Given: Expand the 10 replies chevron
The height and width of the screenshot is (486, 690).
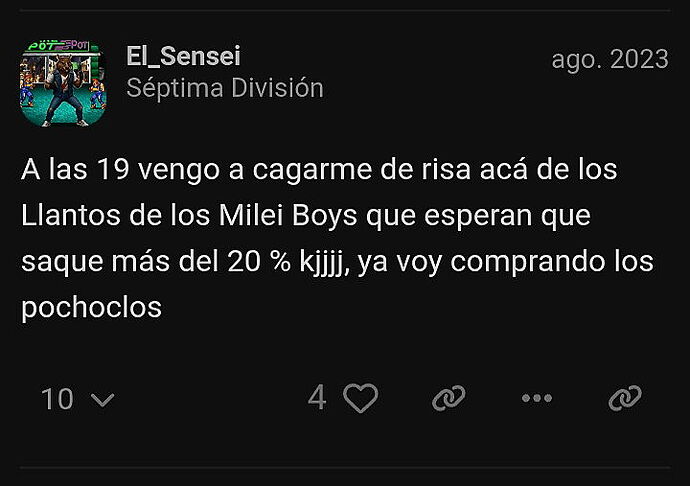Looking at the screenshot, I should (102, 399).
